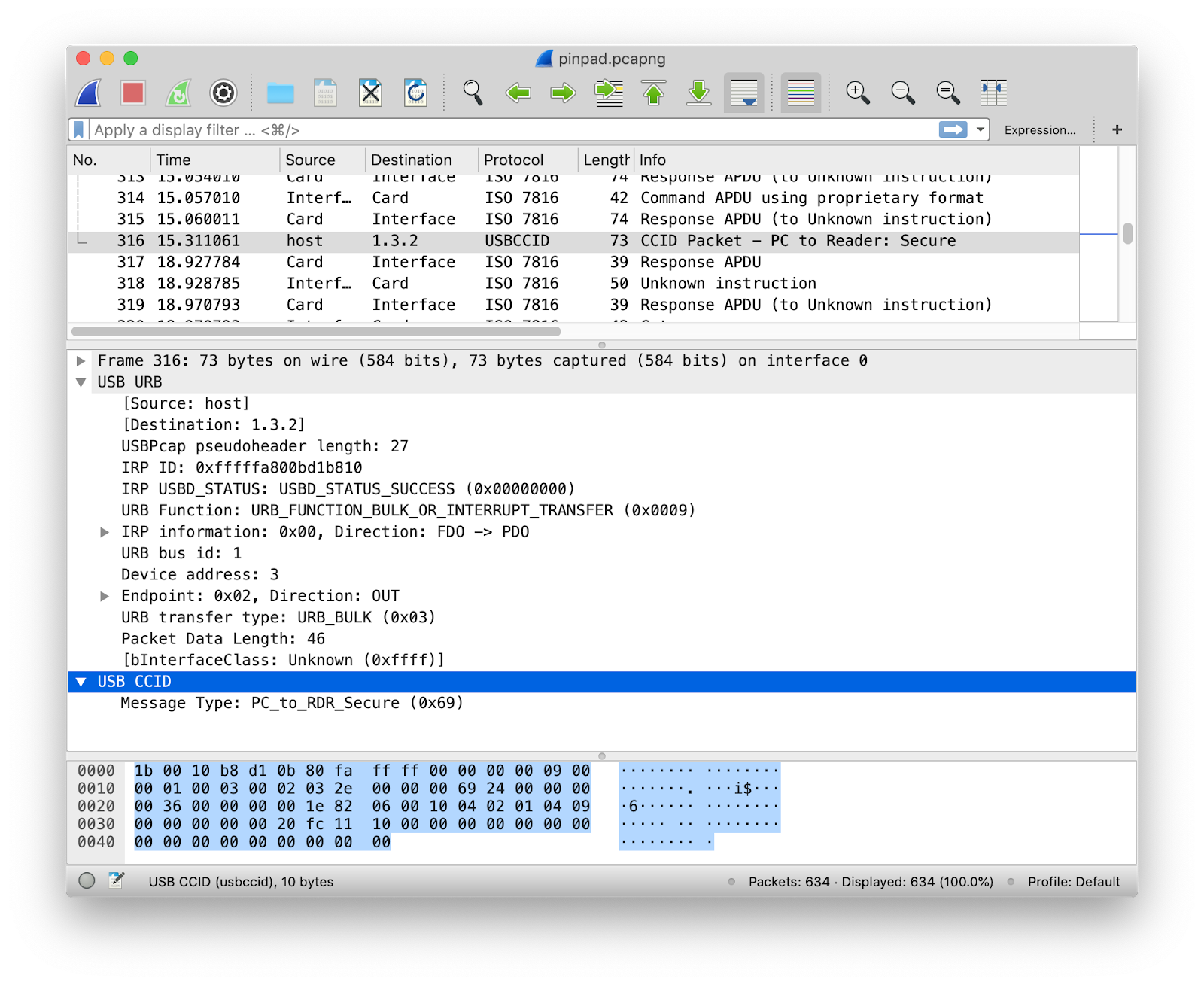Select the IRP USBD_STATUS field
The height and width of the screenshot is (985, 1204).
coord(348,489)
